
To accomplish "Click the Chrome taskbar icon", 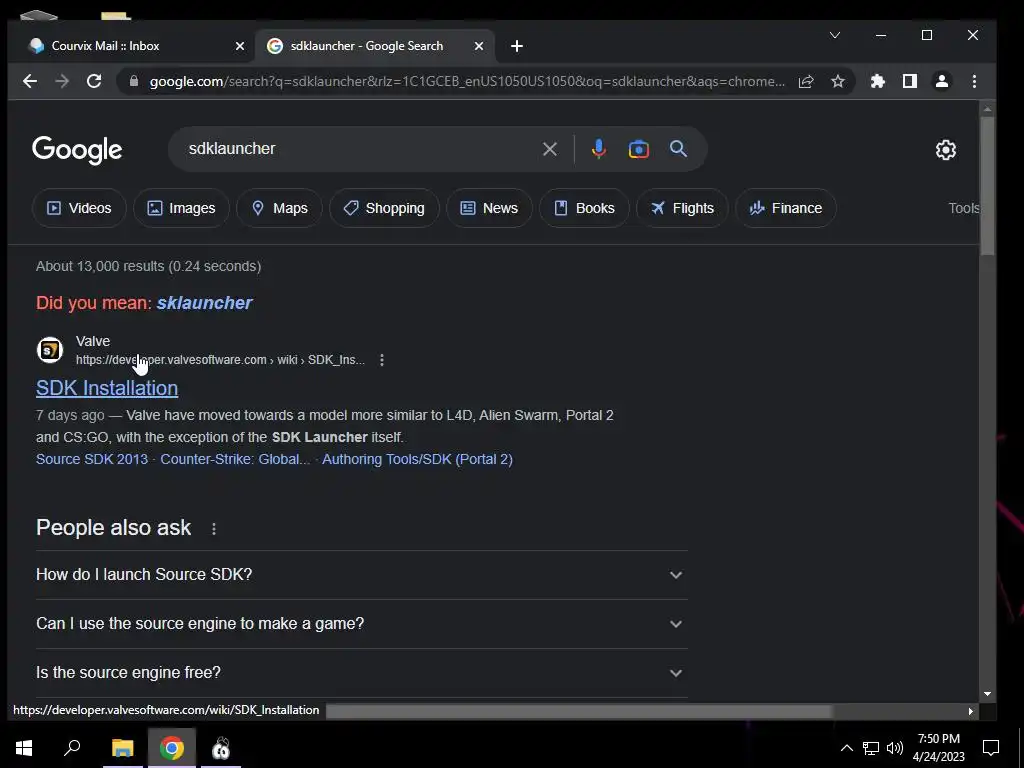I will [x=172, y=748].
